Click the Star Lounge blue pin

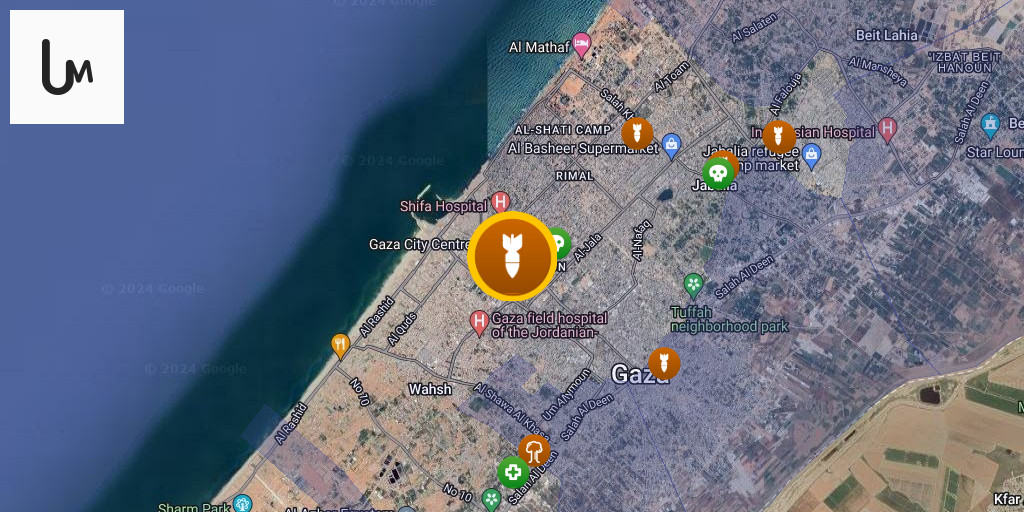click(x=991, y=126)
